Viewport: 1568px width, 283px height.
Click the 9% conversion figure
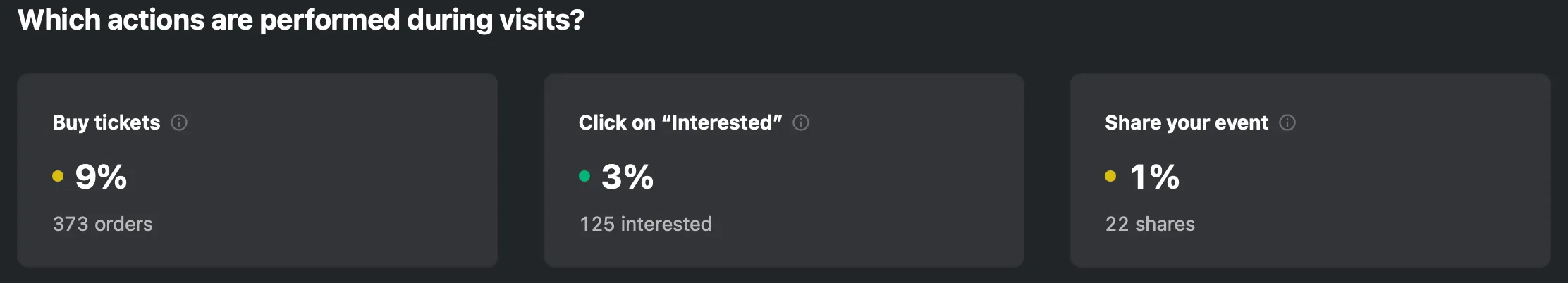point(101,177)
